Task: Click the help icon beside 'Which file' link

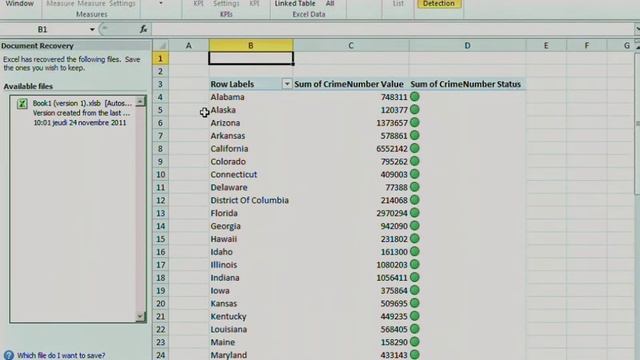Action: point(9,355)
